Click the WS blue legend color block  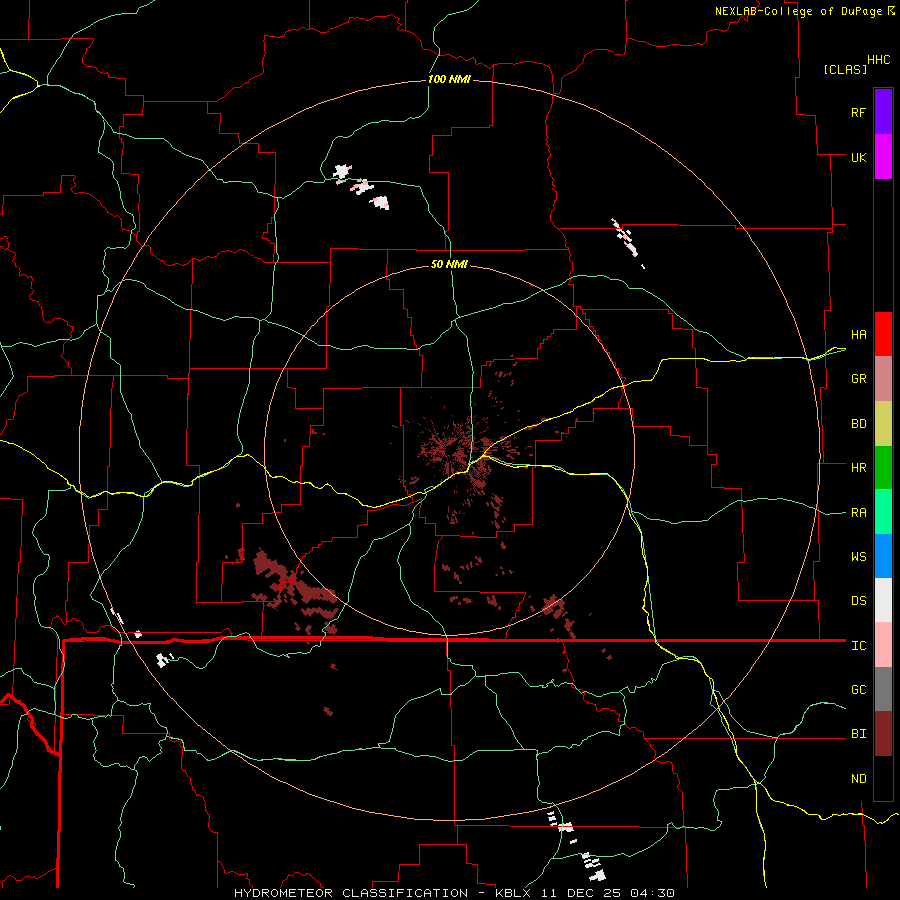(883, 556)
